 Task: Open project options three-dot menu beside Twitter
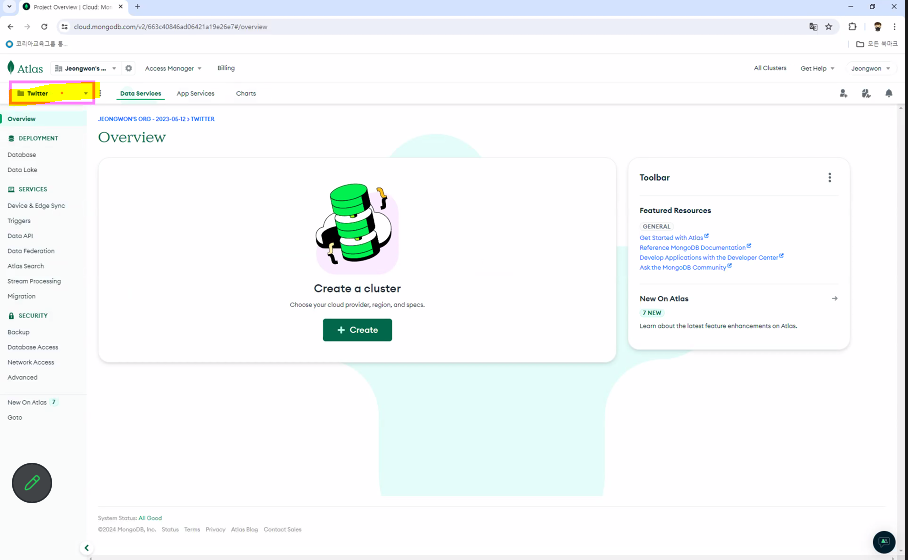pyautogui.click(x=100, y=93)
